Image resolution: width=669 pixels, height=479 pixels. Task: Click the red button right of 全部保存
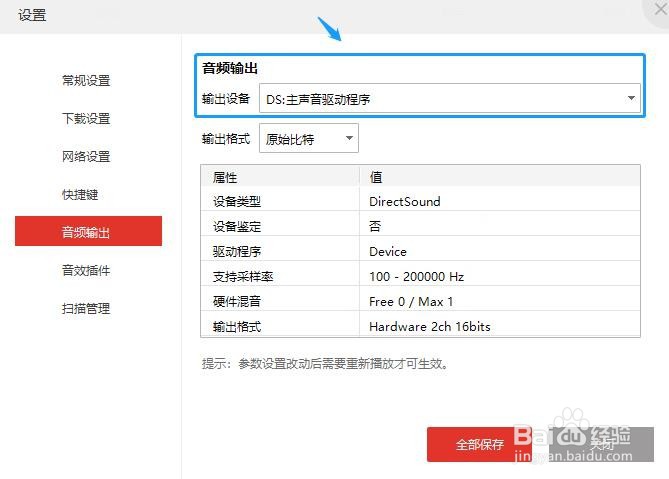click(x=600, y=444)
